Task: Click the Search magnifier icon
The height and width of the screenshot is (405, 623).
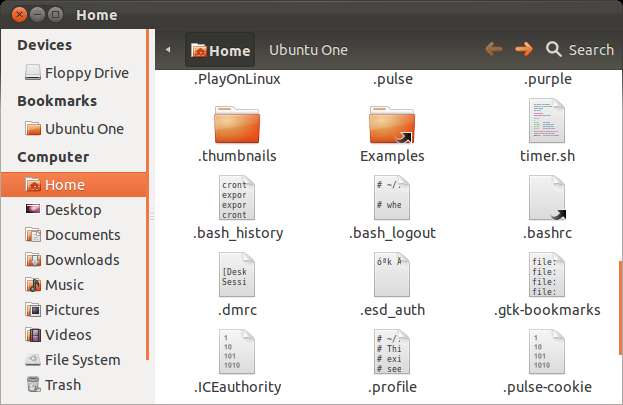Action: tap(553, 49)
